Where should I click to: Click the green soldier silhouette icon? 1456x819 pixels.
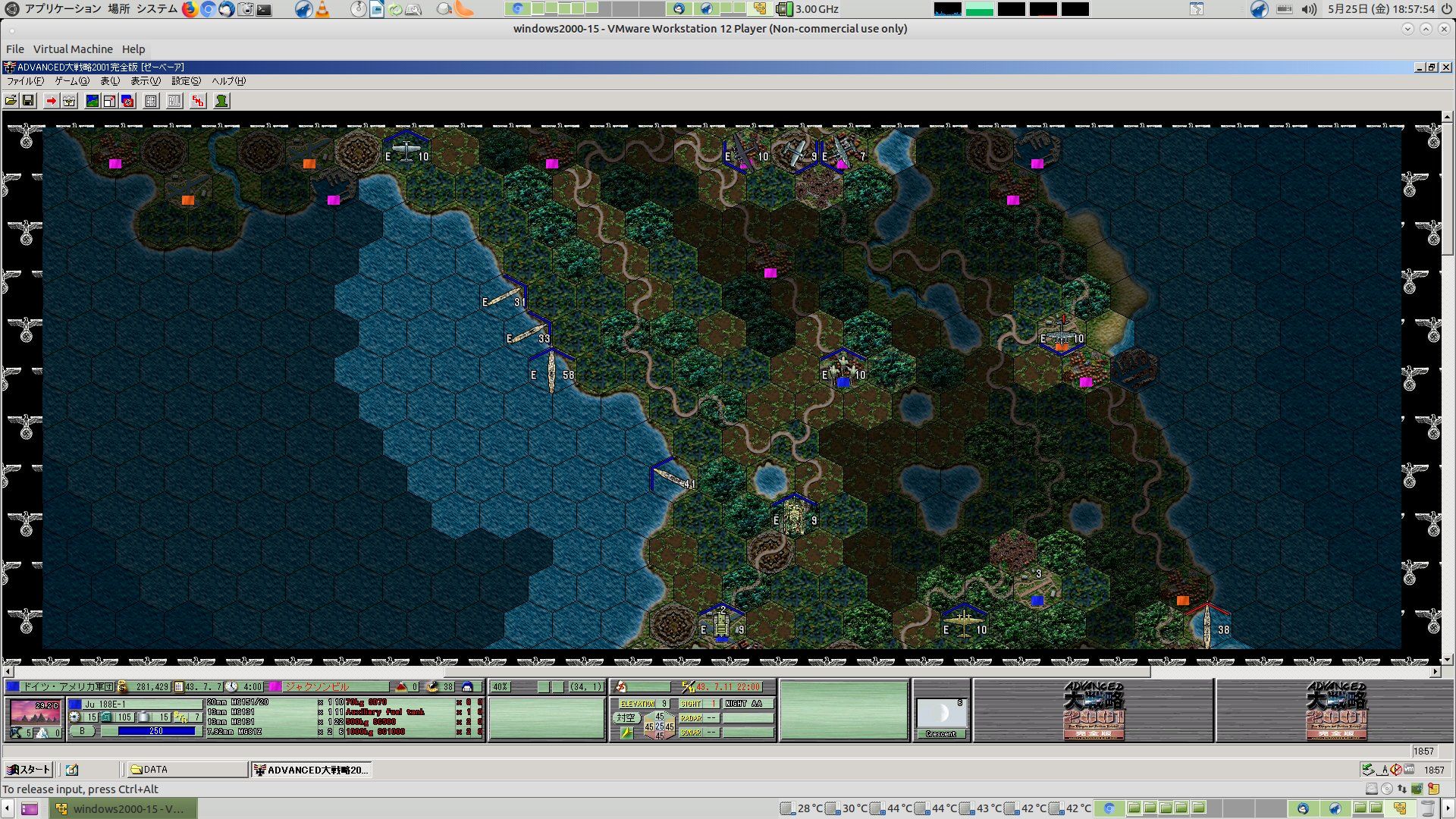pos(221,101)
